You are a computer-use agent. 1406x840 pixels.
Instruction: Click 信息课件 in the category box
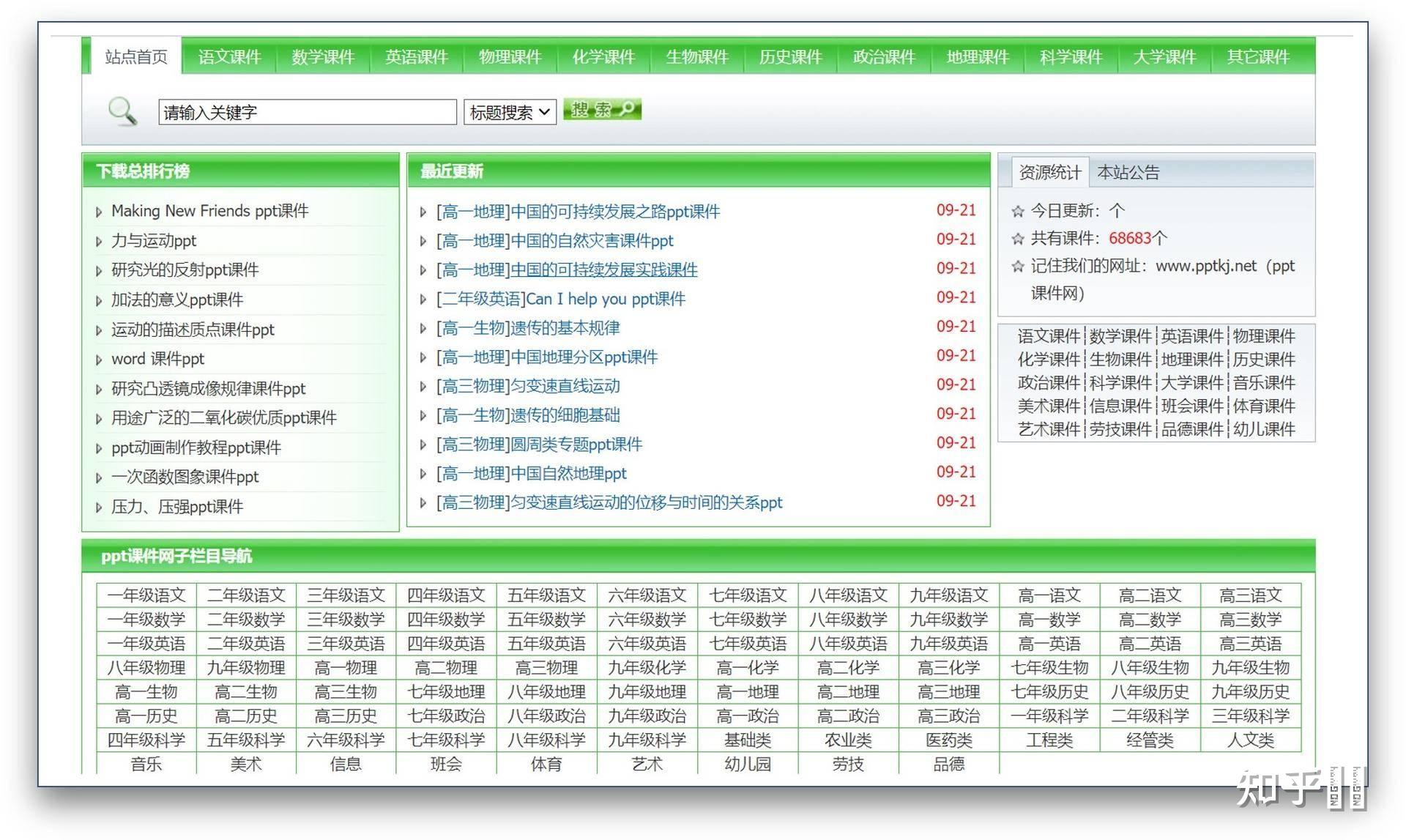(1120, 406)
